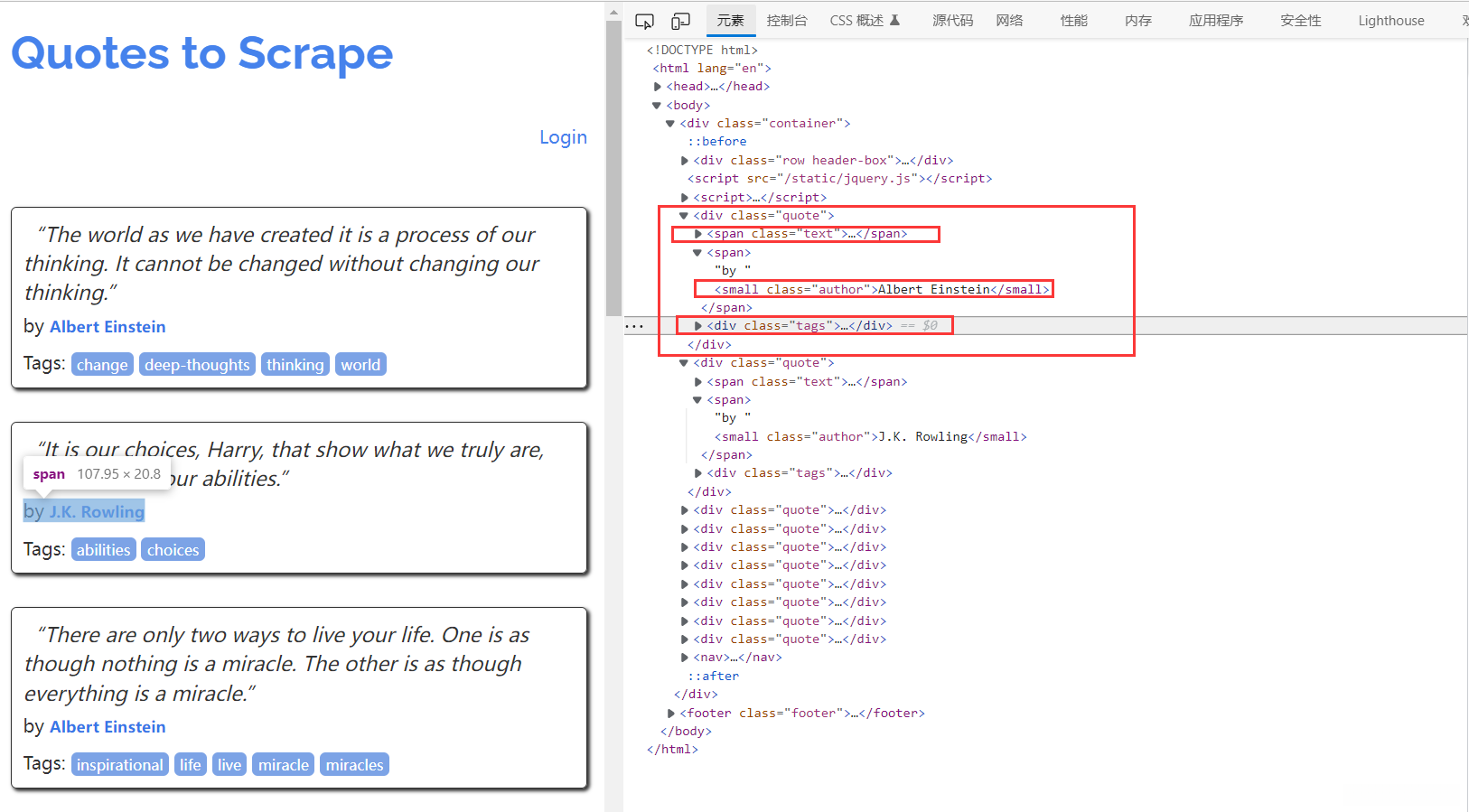Select the thinking tag
Screen dimensions: 1469x812
[295, 365]
